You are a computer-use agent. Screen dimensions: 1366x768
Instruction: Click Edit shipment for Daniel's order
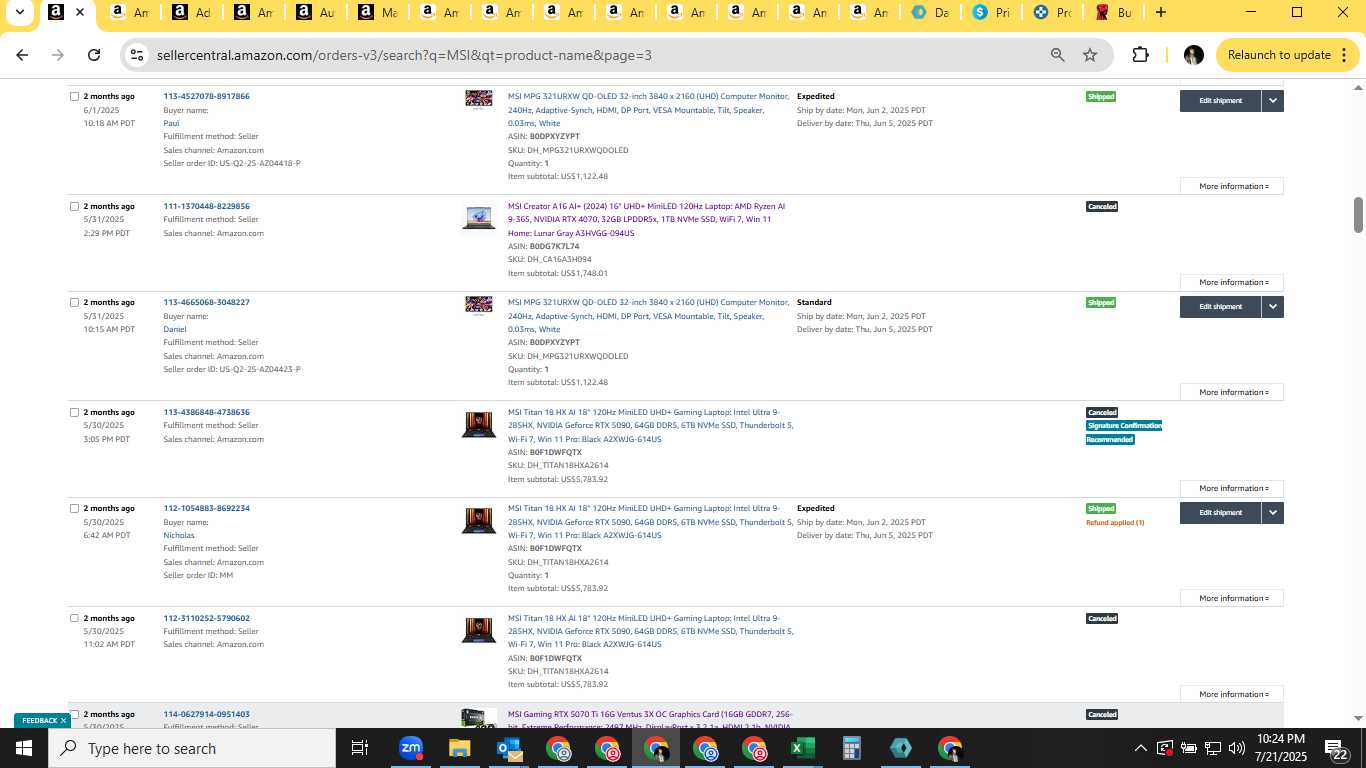pos(1220,307)
